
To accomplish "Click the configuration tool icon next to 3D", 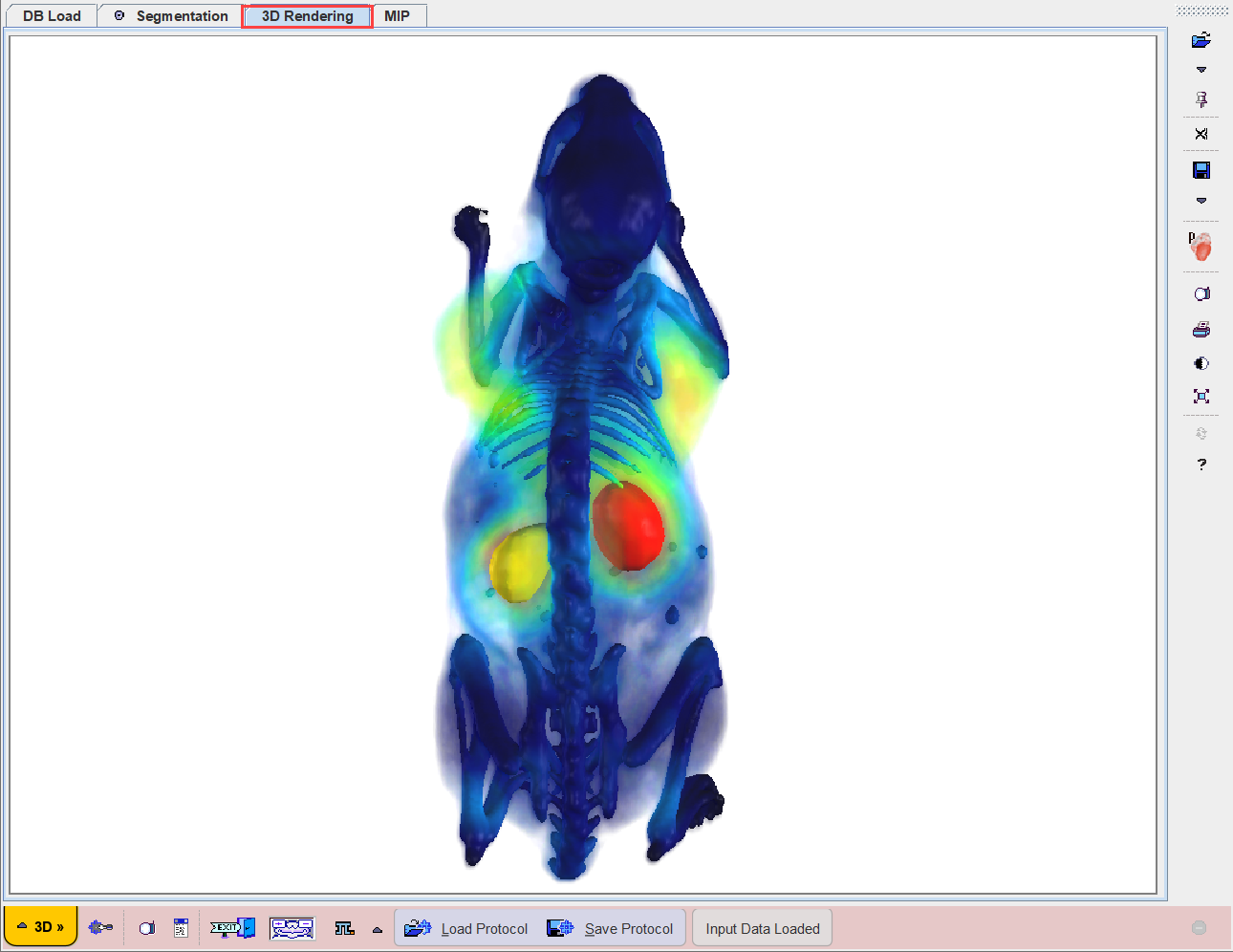I will (100, 927).
